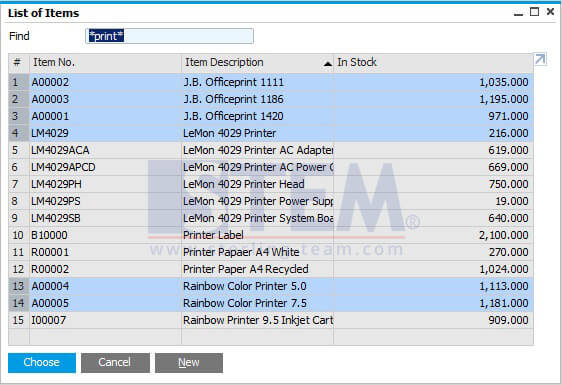Click stock value 19.000

pyautogui.click(x=512, y=201)
